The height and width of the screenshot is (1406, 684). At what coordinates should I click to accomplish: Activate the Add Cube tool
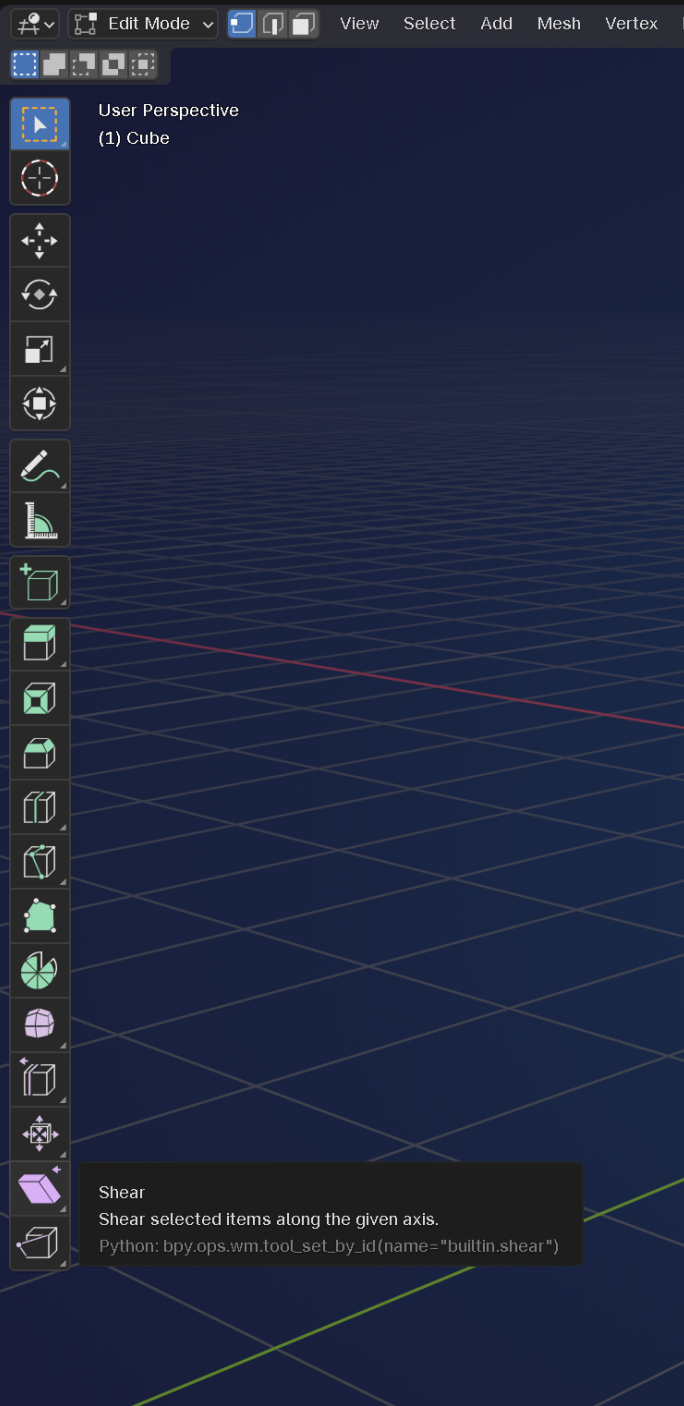tap(39, 582)
